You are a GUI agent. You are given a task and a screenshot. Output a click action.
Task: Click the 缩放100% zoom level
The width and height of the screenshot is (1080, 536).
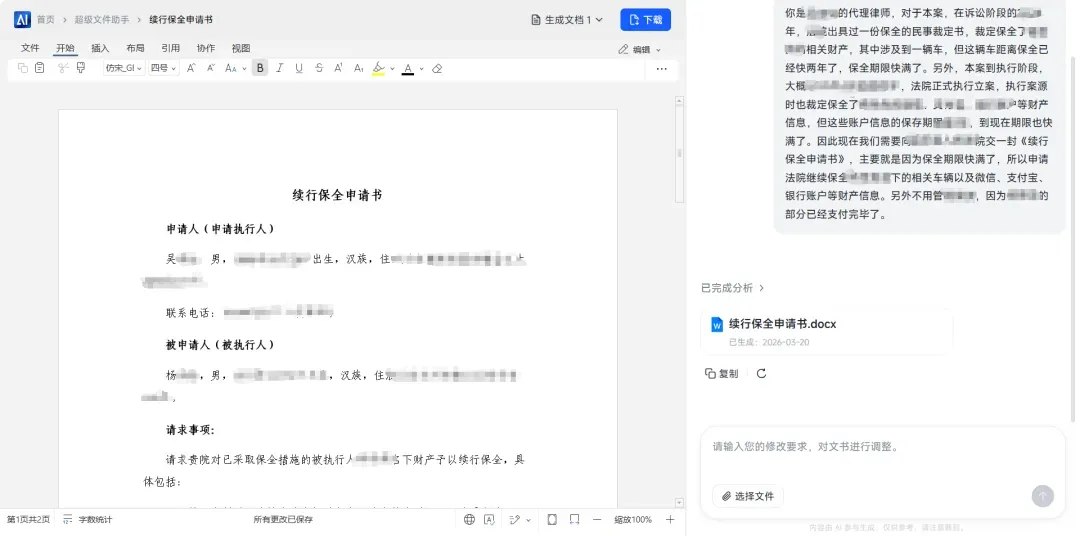pos(633,519)
